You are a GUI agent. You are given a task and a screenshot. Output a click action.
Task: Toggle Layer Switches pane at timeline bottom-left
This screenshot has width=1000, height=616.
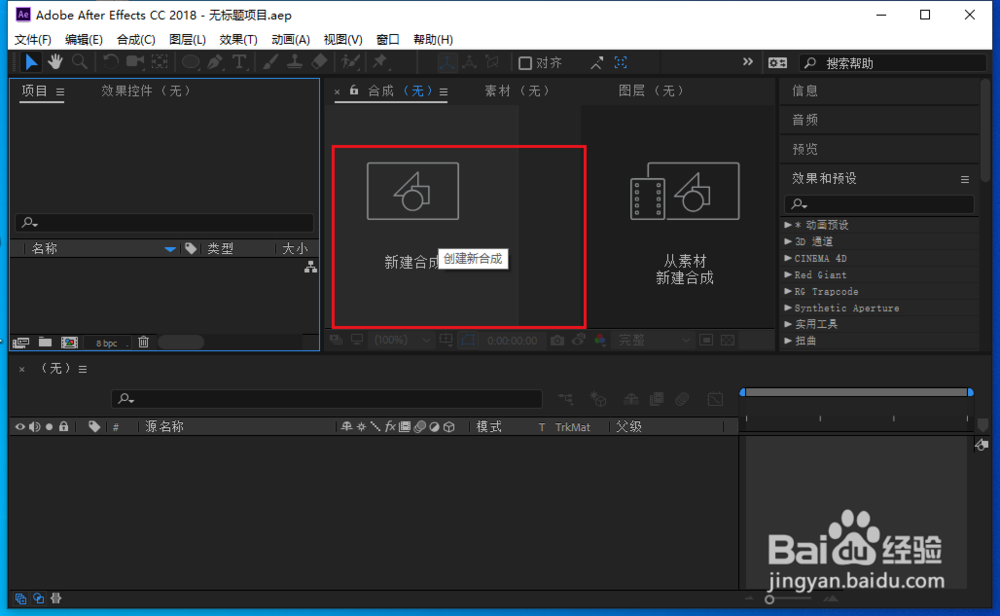(20, 598)
